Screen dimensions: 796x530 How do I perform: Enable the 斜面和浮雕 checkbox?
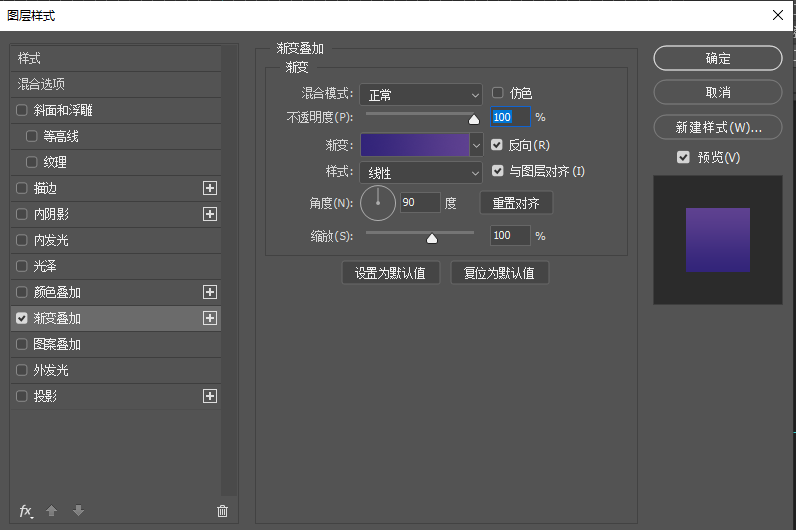pos(22,110)
